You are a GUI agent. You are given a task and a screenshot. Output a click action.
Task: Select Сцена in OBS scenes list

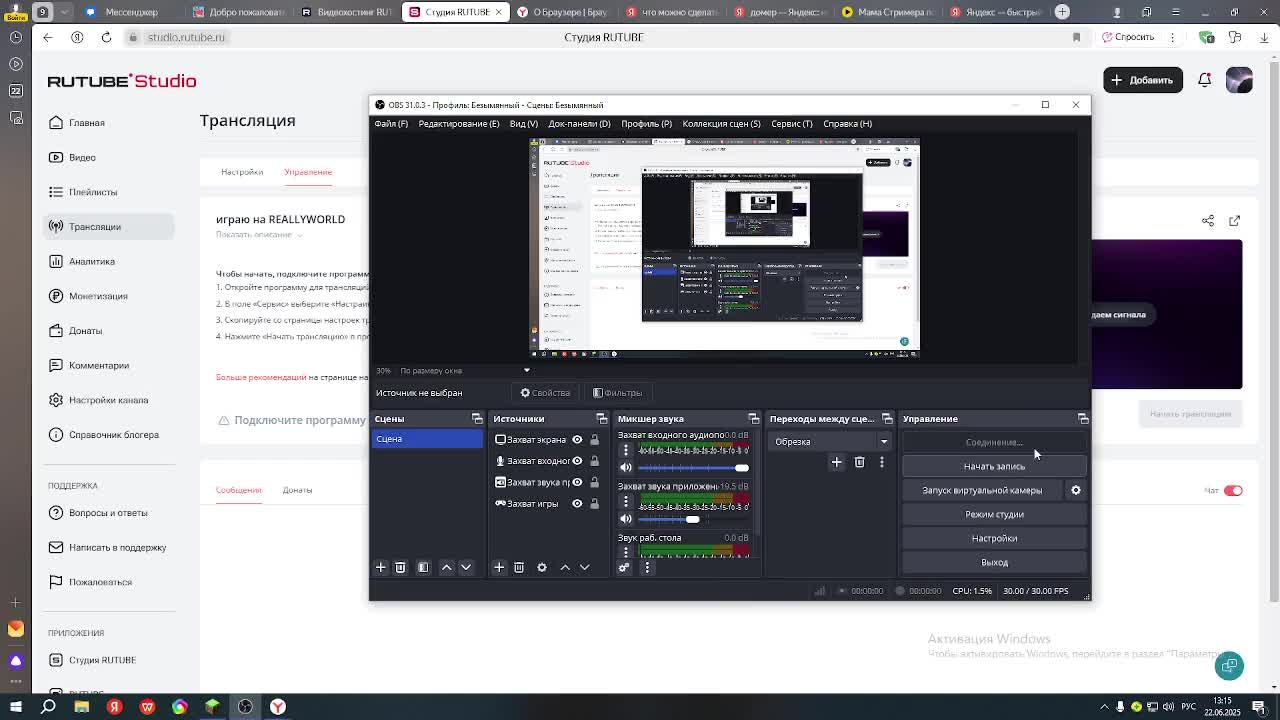tap(427, 439)
